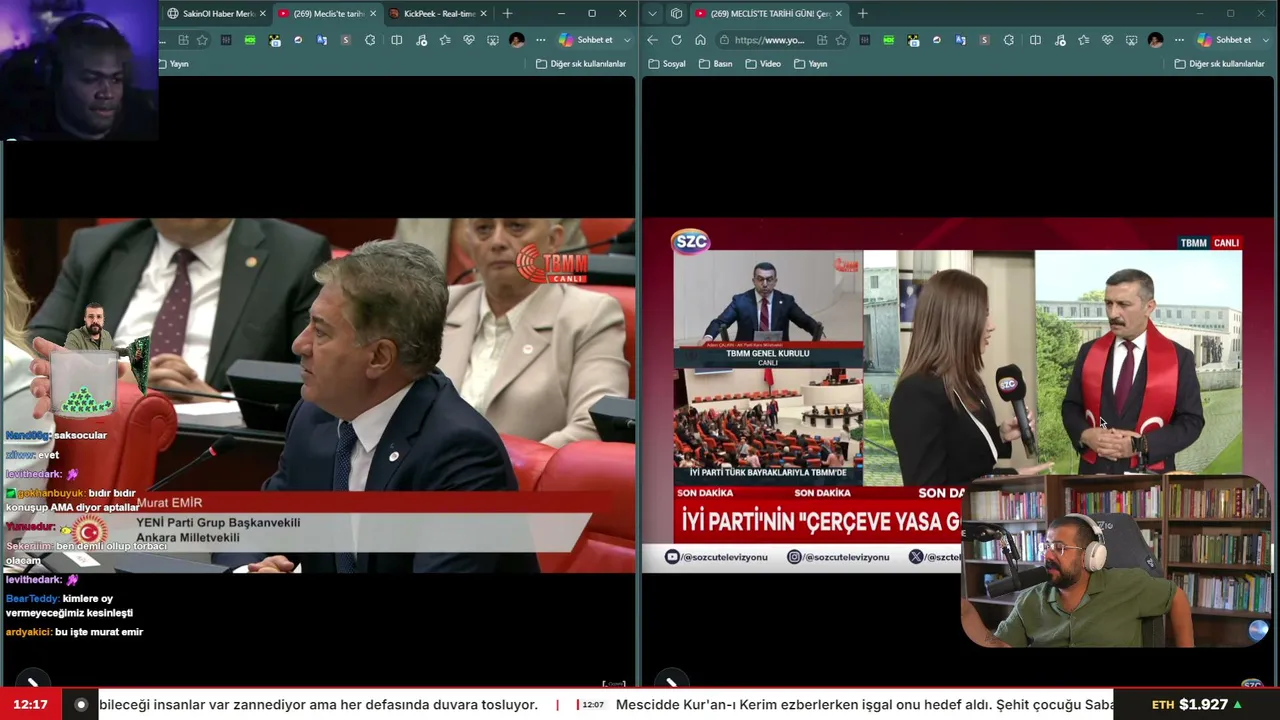Open browser essentials heart icon in right window
The image size is (1280, 720).
click(x=1107, y=40)
